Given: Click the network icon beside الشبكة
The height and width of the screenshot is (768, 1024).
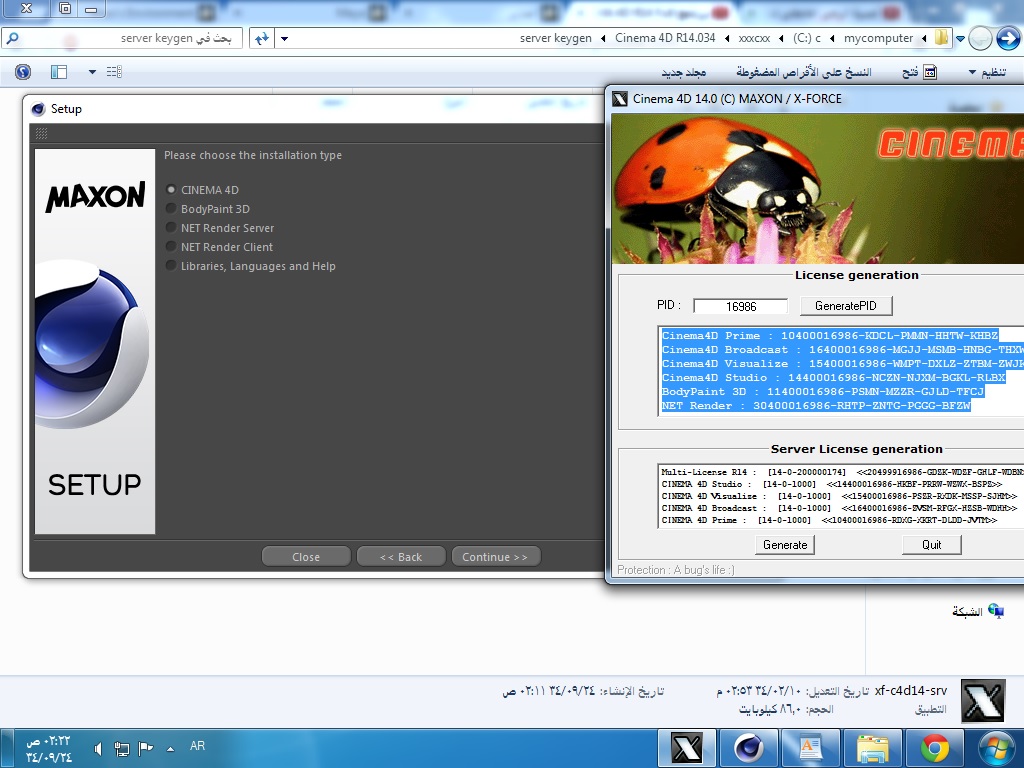Looking at the screenshot, I should pos(996,611).
